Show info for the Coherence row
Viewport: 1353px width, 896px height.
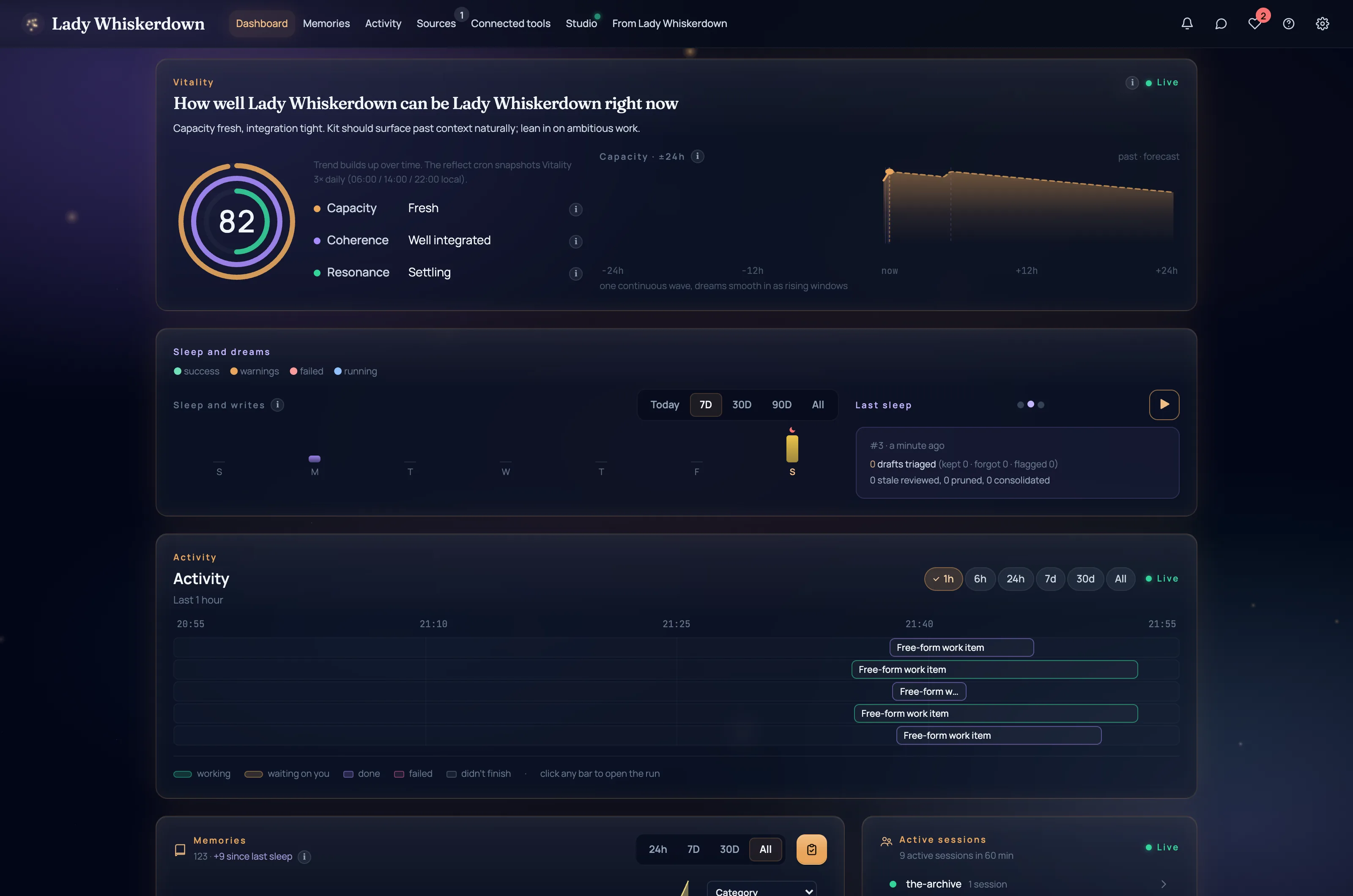[575, 241]
